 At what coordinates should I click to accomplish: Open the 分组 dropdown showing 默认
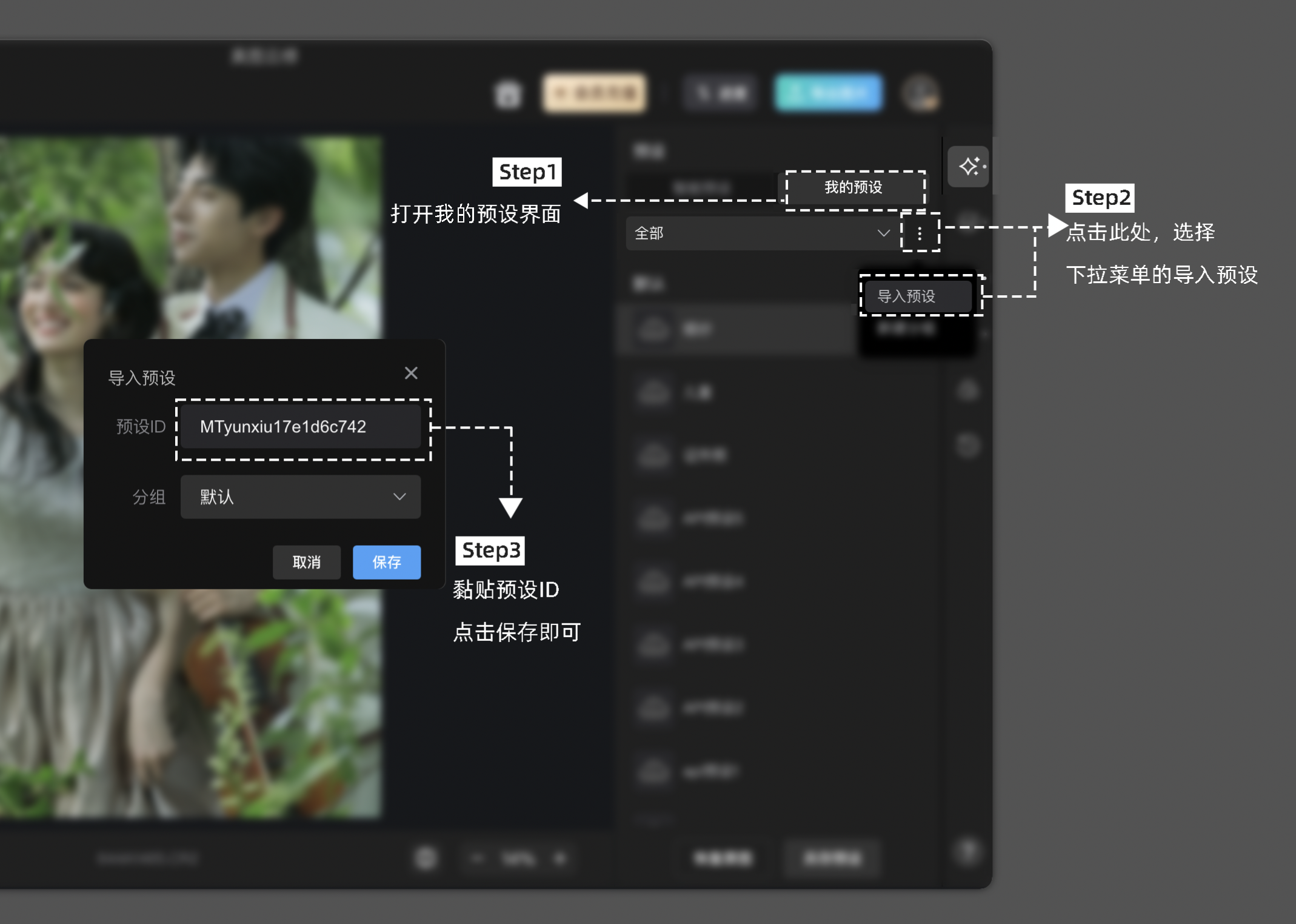pyautogui.click(x=301, y=497)
